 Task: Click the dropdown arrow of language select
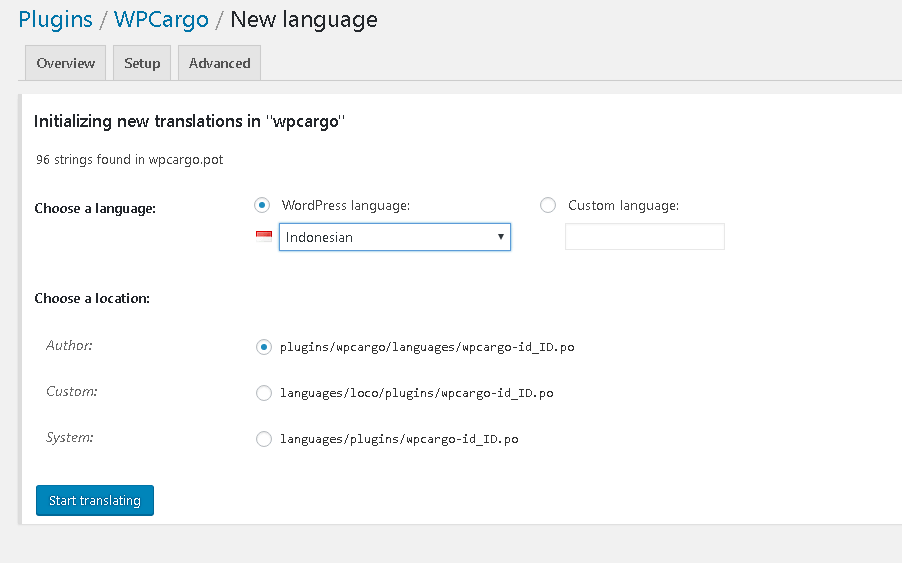pos(500,237)
